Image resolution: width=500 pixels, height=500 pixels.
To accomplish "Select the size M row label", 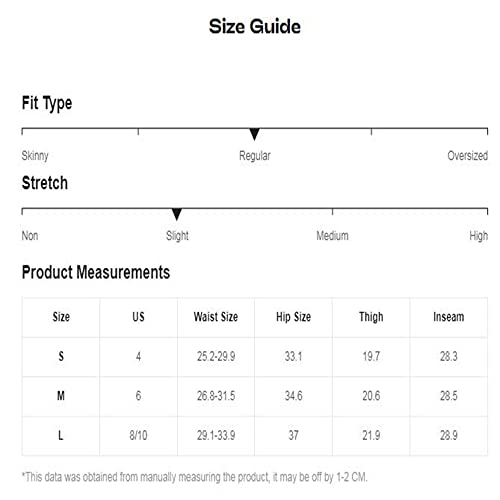I will pos(61,396).
